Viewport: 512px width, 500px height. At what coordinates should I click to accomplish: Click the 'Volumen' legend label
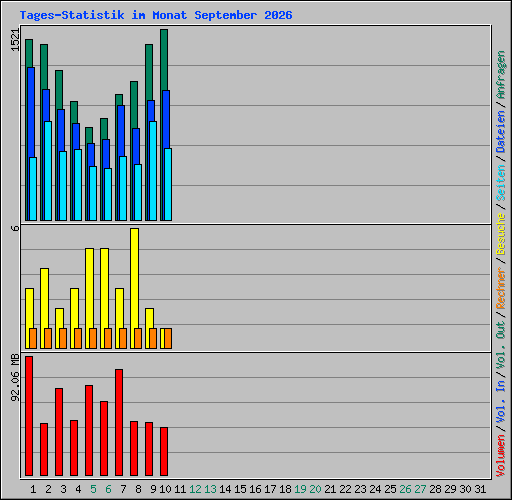(x=501, y=456)
